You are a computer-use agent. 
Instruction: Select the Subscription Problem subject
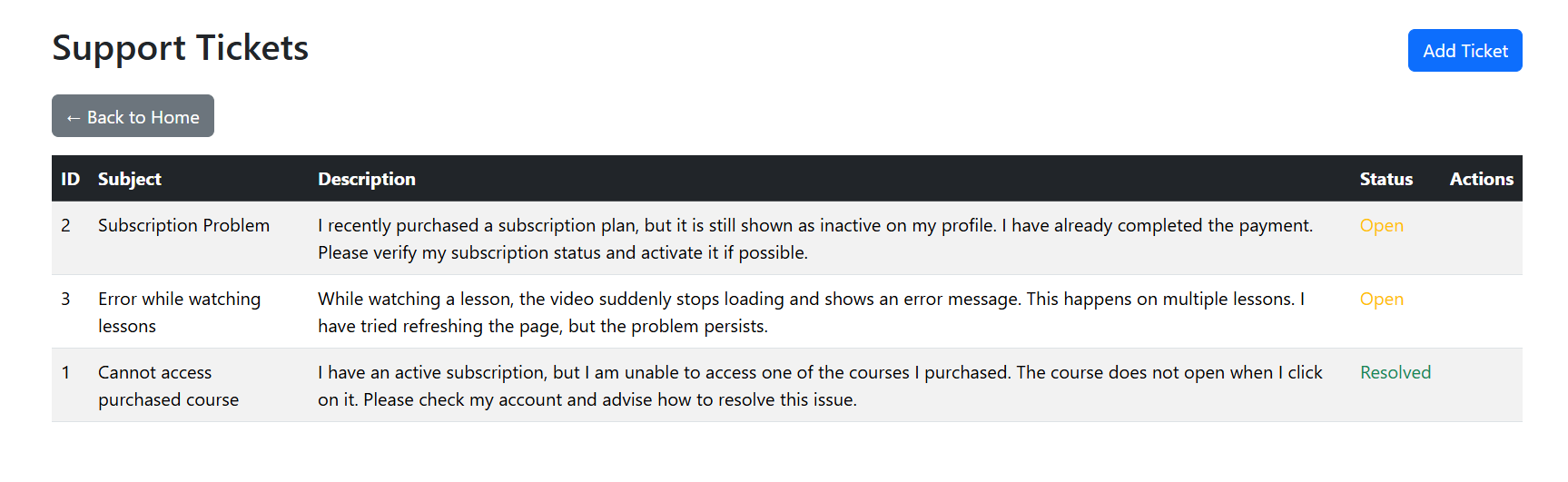point(183,225)
